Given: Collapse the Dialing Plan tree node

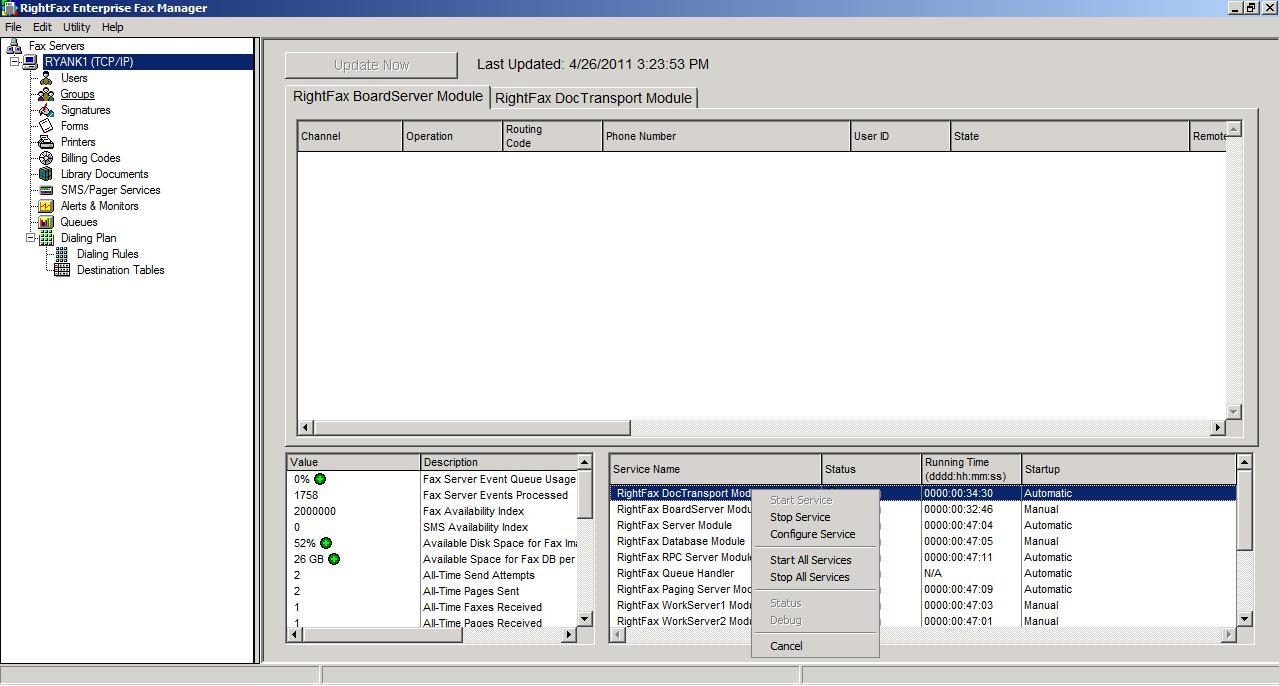Looking at the screenshot, I should point(31,238).
